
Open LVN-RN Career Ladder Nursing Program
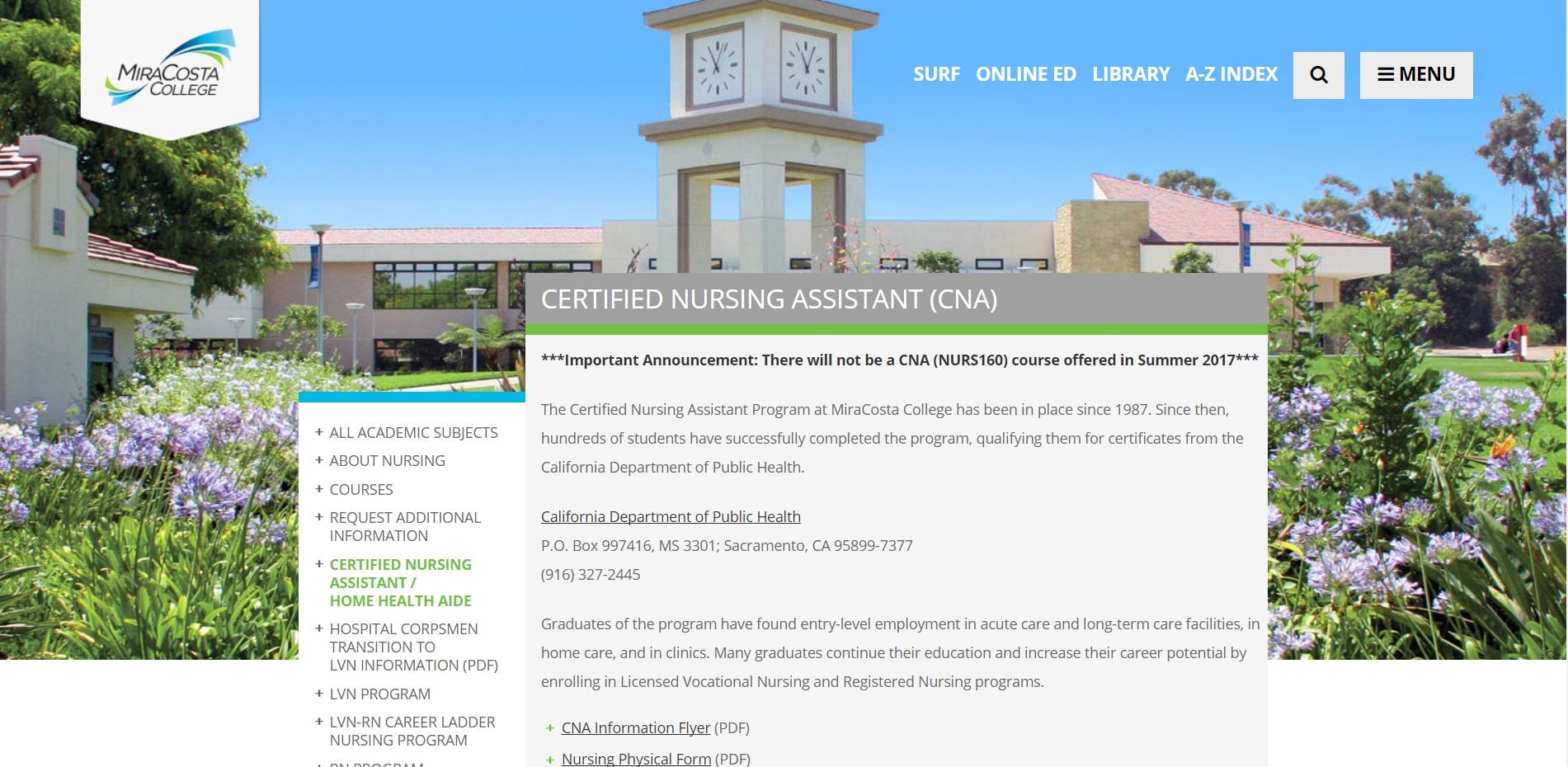point(412,731)
